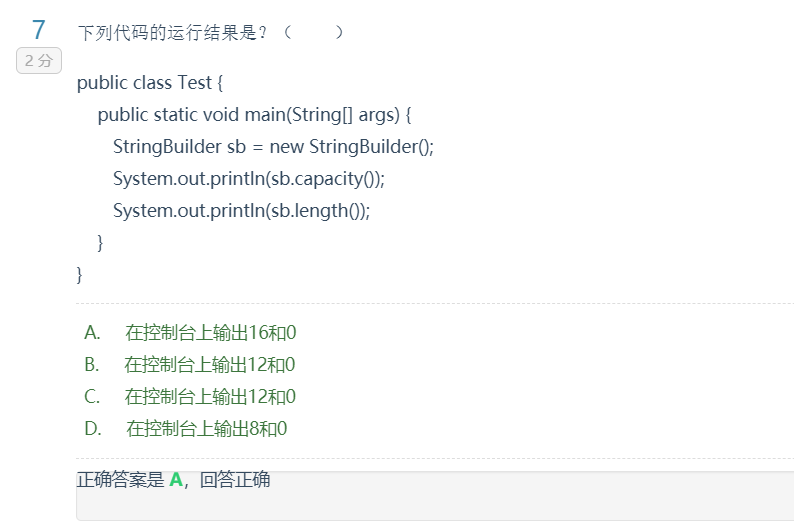This screenshot has height=521, width=794.
Task: Click the sb.length() println line
Action: [241, 211]
